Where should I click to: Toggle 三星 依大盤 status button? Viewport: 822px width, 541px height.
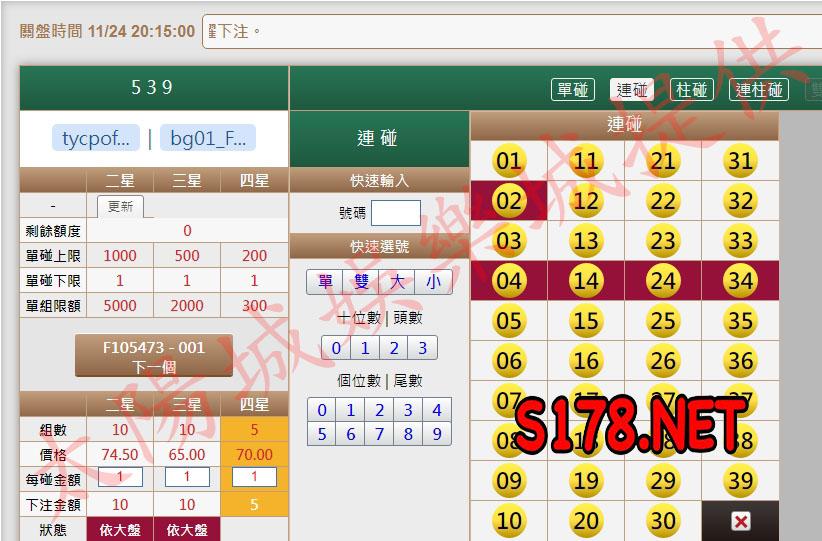[187, 529]
